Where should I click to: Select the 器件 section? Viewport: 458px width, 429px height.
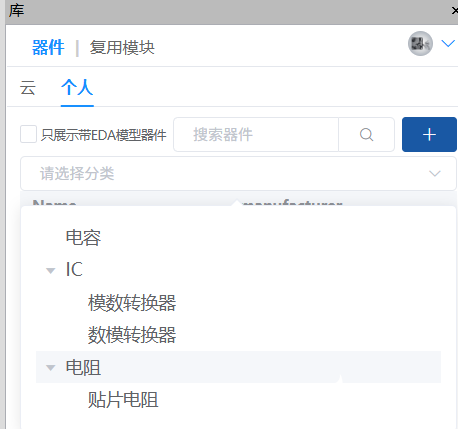click(48, 47)
